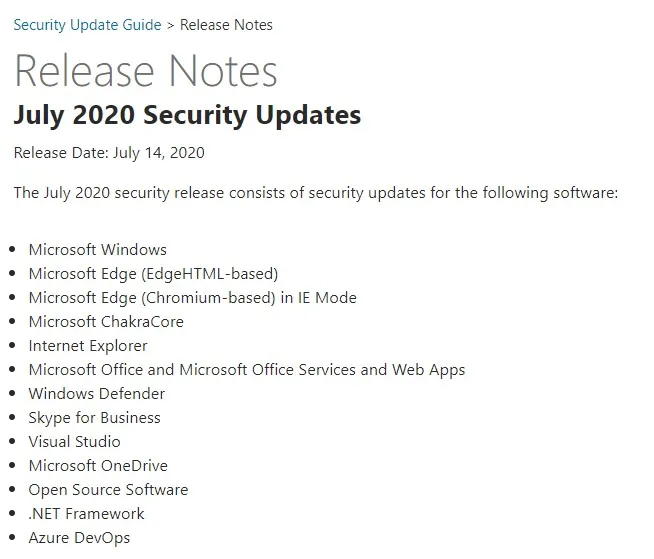Screen dimensions: 654x559
Task: Click the breadcrumb separator arrow
Action: pyautogui.click(x=170, y=26)
